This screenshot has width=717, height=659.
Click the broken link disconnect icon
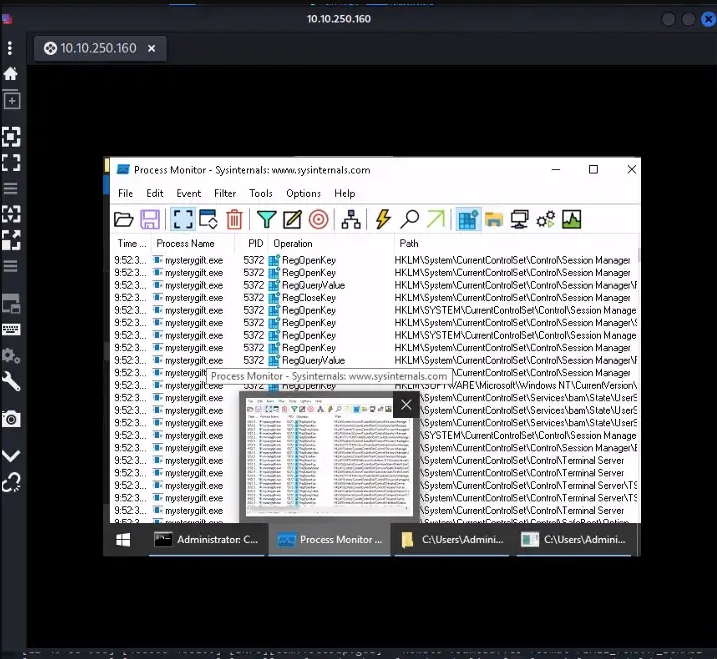(11, 482)
